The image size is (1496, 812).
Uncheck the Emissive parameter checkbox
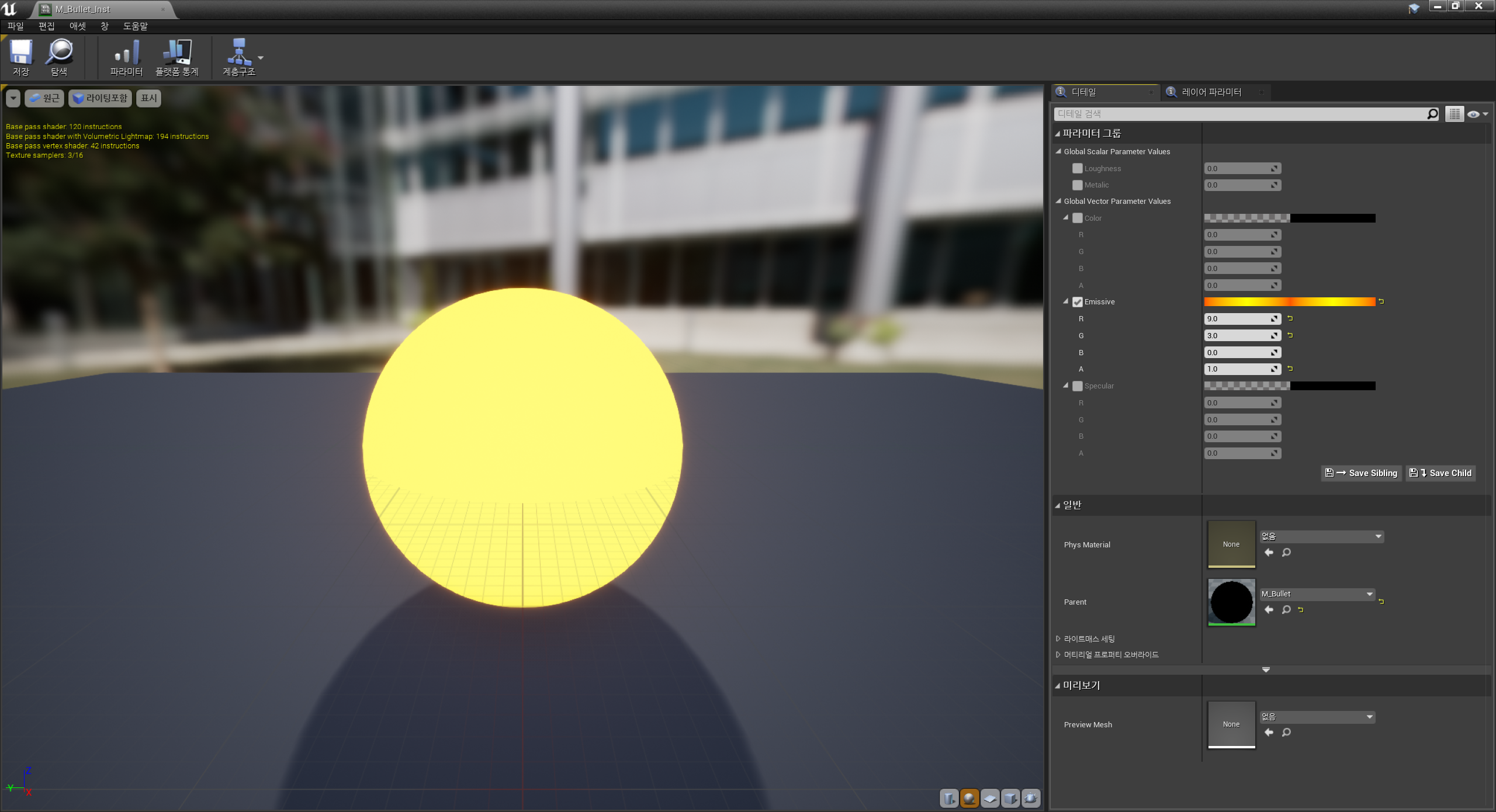click(x=1078, y=302)
